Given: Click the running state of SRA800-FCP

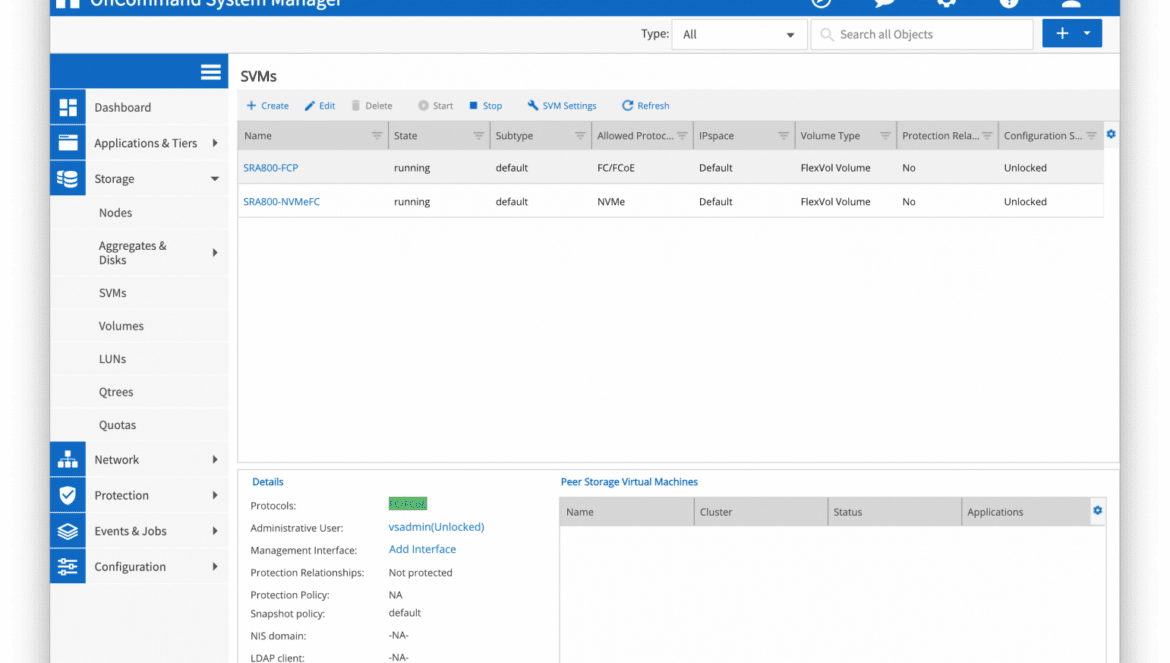Looking at the screenshot, I should click(x=412, y=168).
